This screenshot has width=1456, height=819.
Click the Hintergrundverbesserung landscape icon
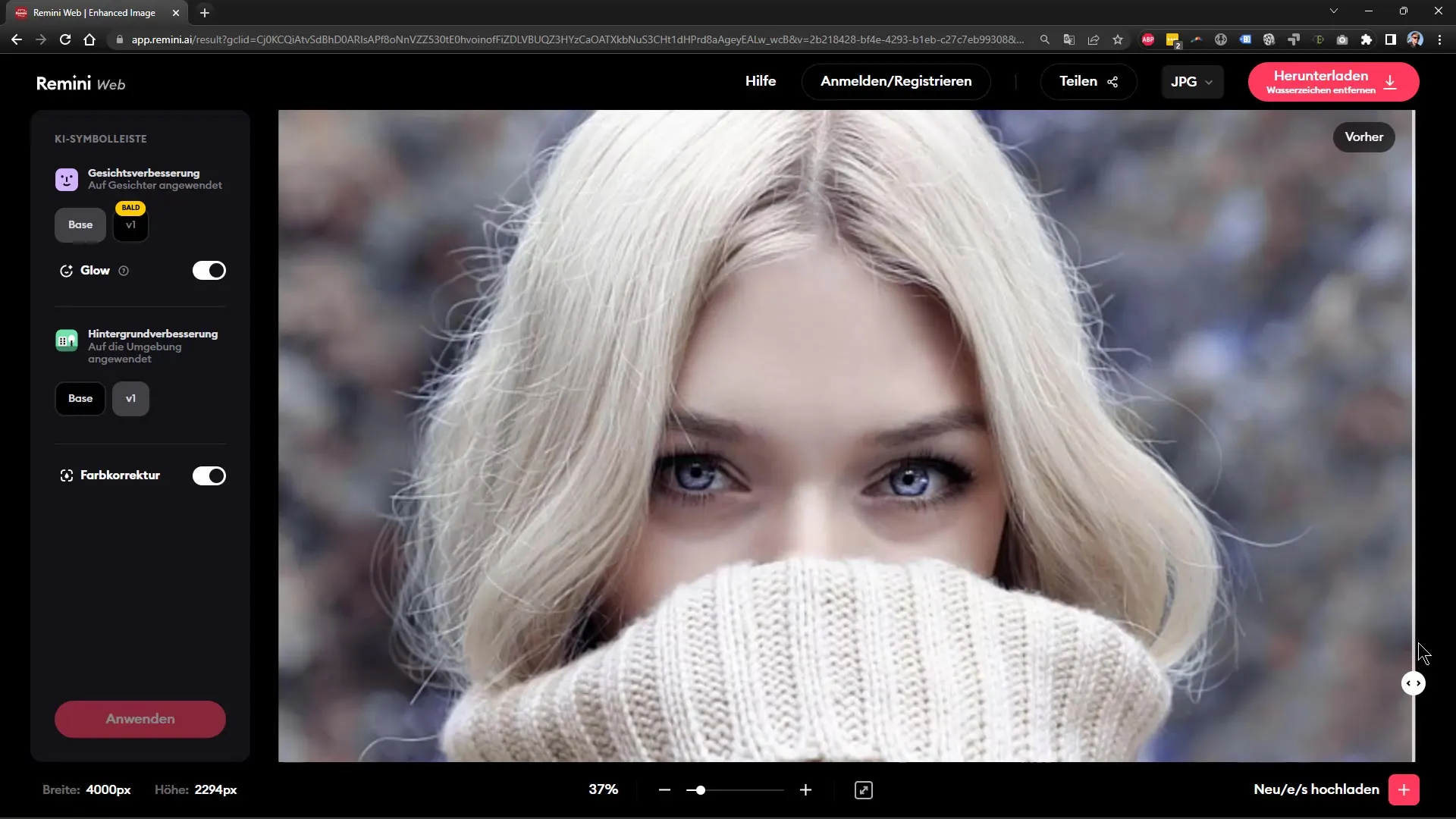67,340
